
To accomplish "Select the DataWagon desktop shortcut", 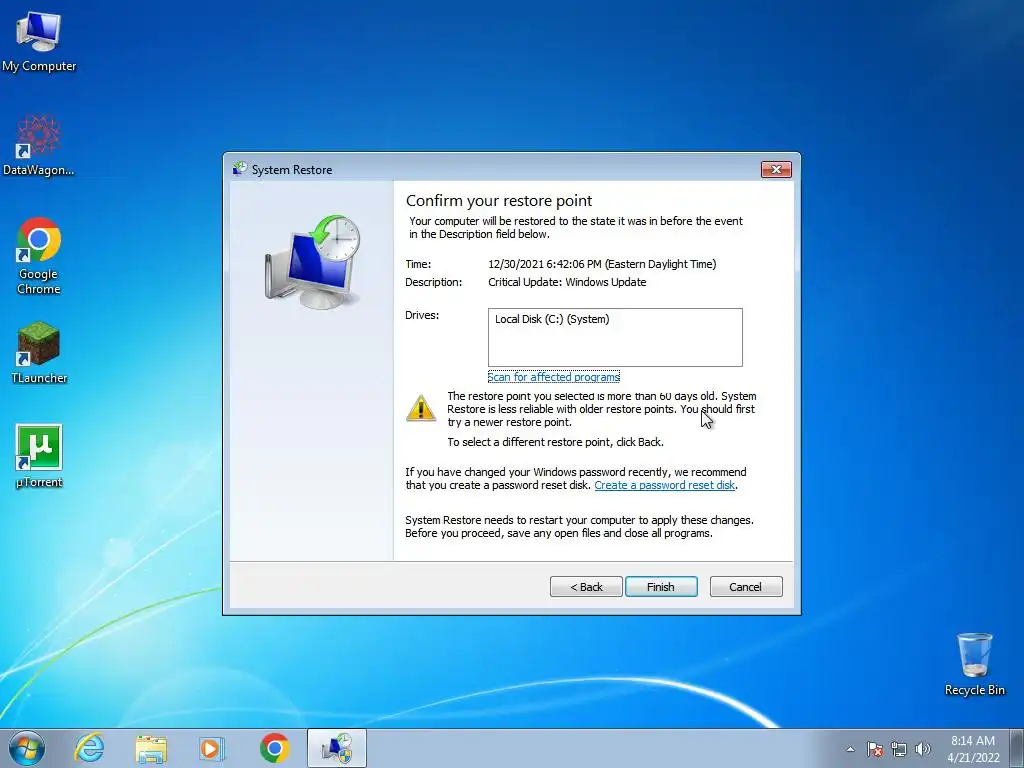I will click(x=39, y=145).
